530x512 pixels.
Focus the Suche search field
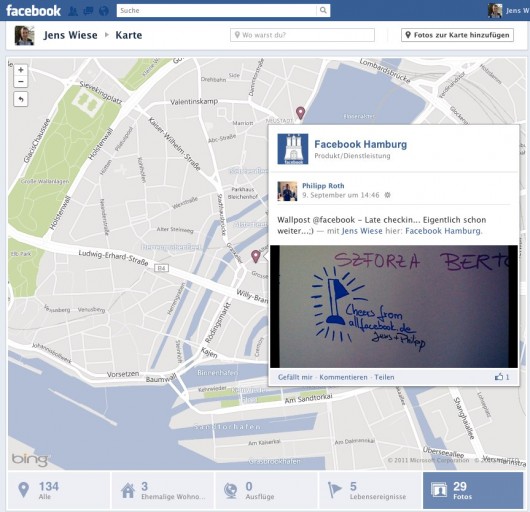coord(217,10)
